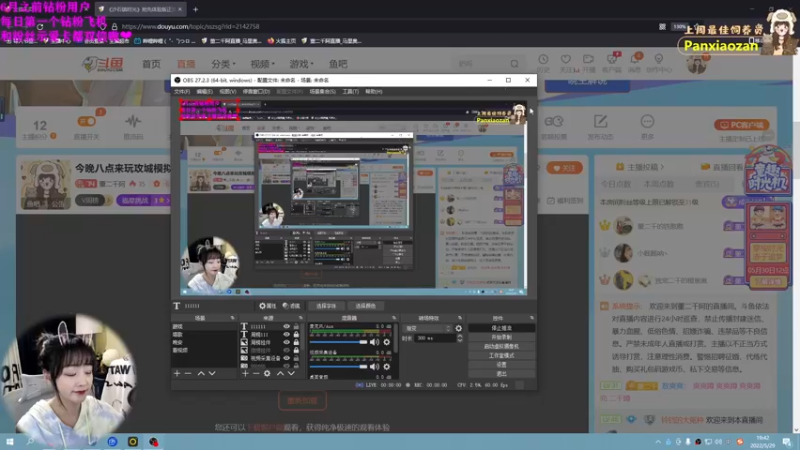Open second mixer channel settings gear
This screenshot has height=450, width=800.
click(387, 366)
